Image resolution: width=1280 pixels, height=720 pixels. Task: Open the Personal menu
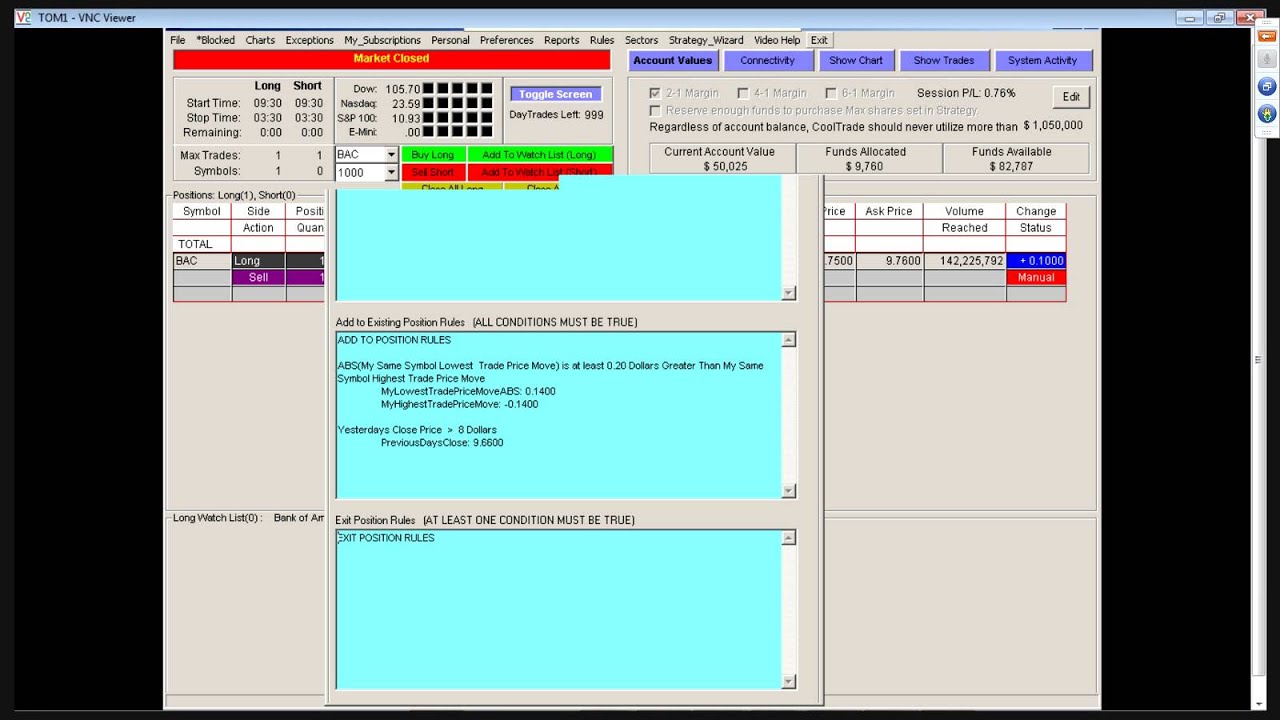click(x=450, y=40)
